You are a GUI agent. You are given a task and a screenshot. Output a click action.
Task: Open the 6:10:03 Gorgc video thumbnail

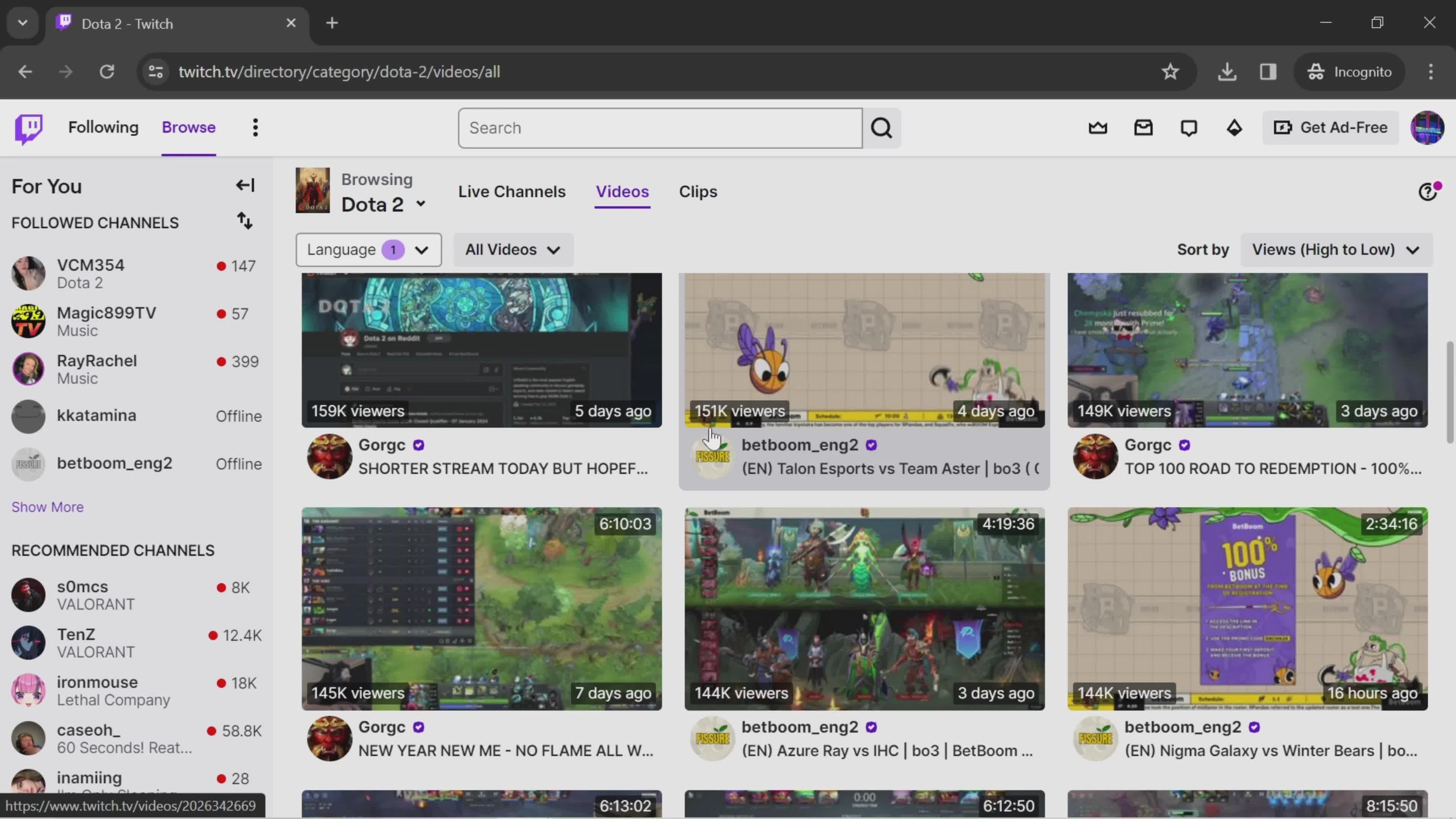(482, 609)
